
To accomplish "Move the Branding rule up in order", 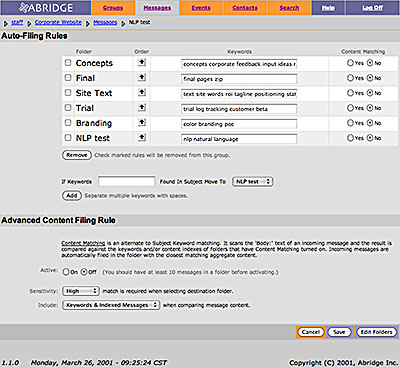I will (x=142, y=122).
